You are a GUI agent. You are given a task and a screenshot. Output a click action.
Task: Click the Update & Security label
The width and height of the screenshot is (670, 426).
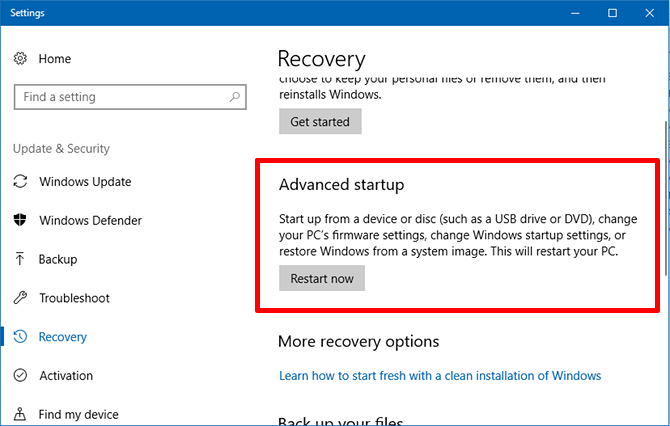[x=61, y=148]
